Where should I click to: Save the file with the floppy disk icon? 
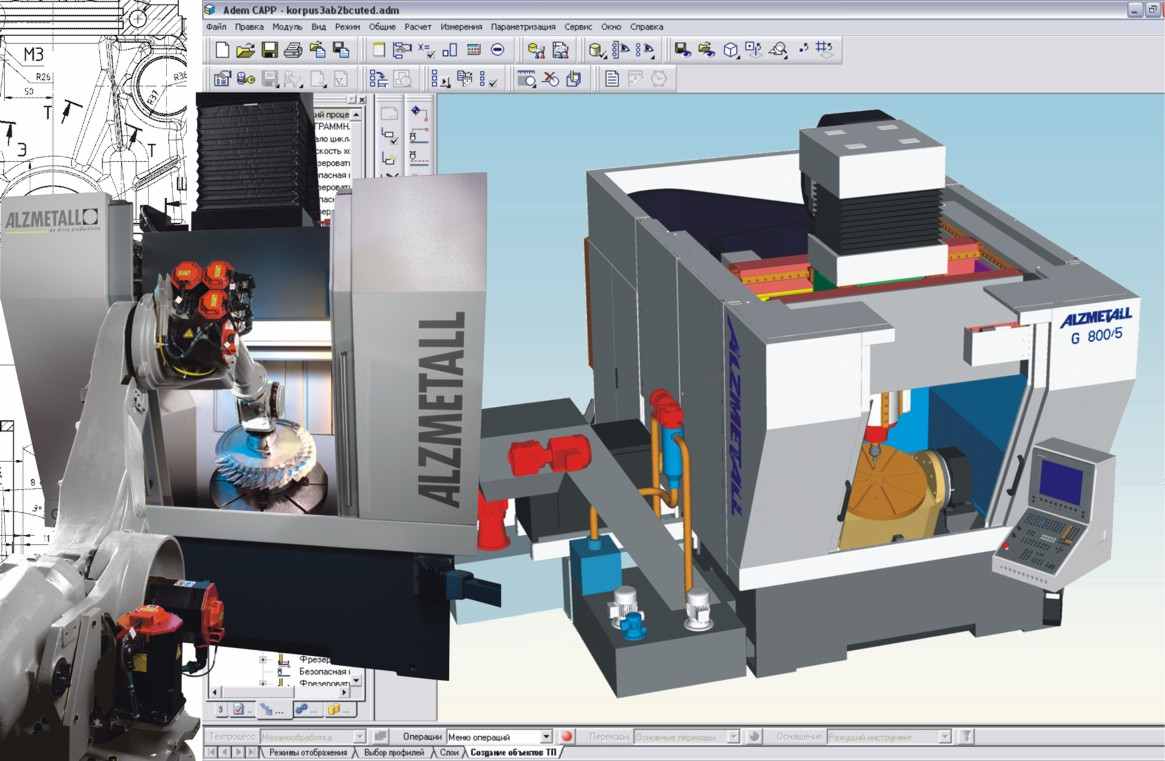click(x=270, y=50)
